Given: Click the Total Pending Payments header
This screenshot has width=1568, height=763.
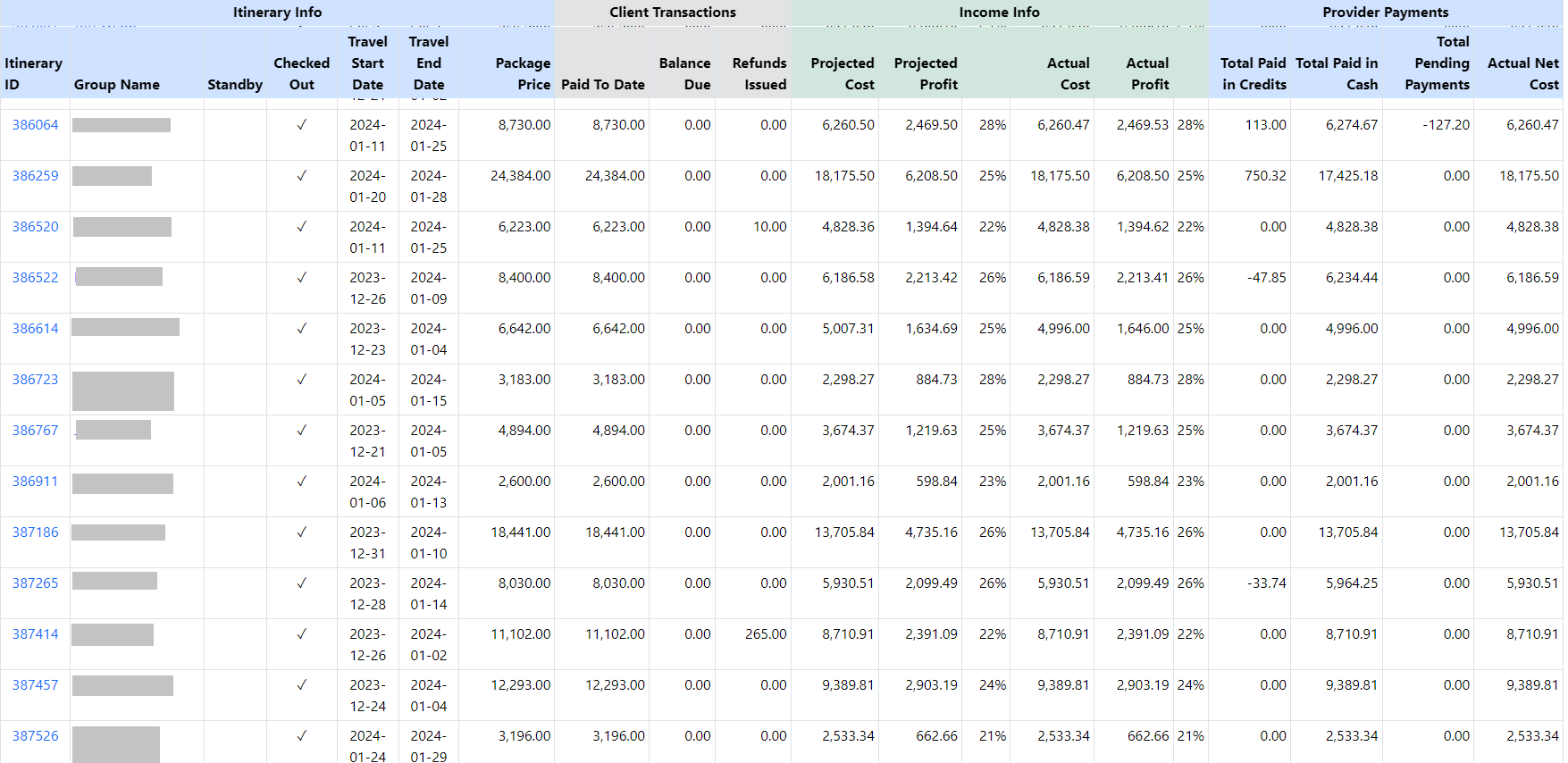Looking at the screenshot, I should click(1437, 63).
